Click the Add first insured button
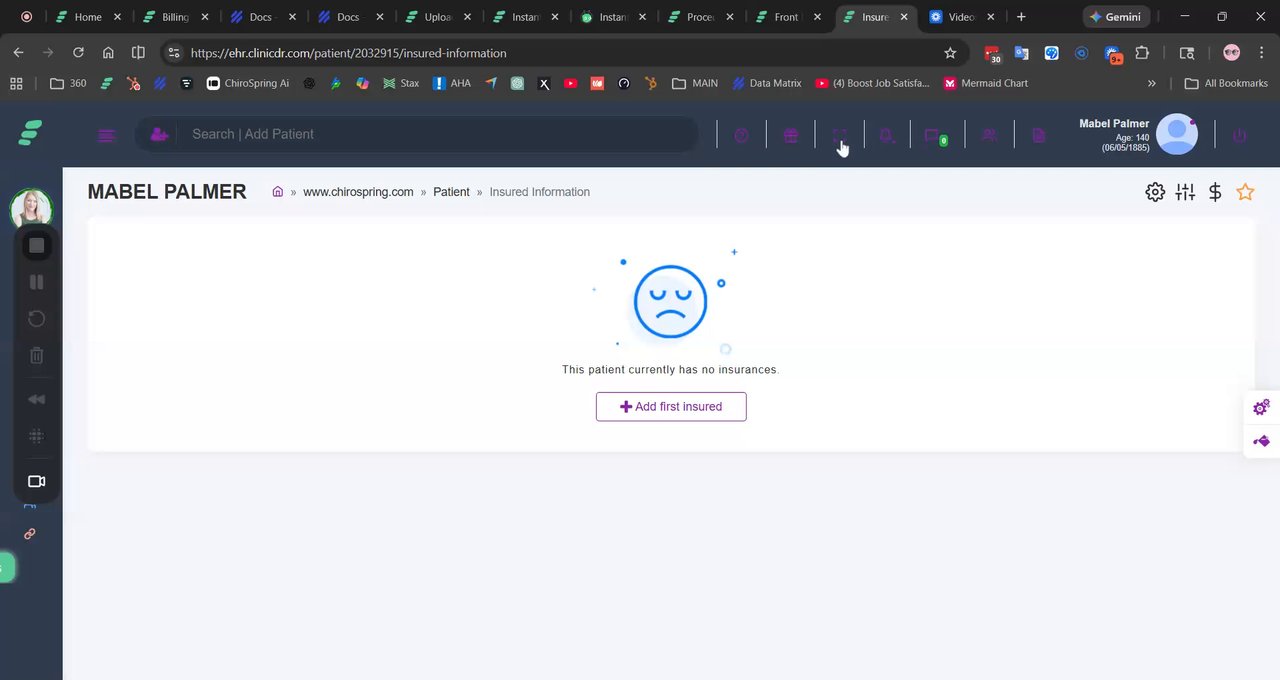This screenshot has height=680, width=1280. pyautogui.click(x=671, y=406)
